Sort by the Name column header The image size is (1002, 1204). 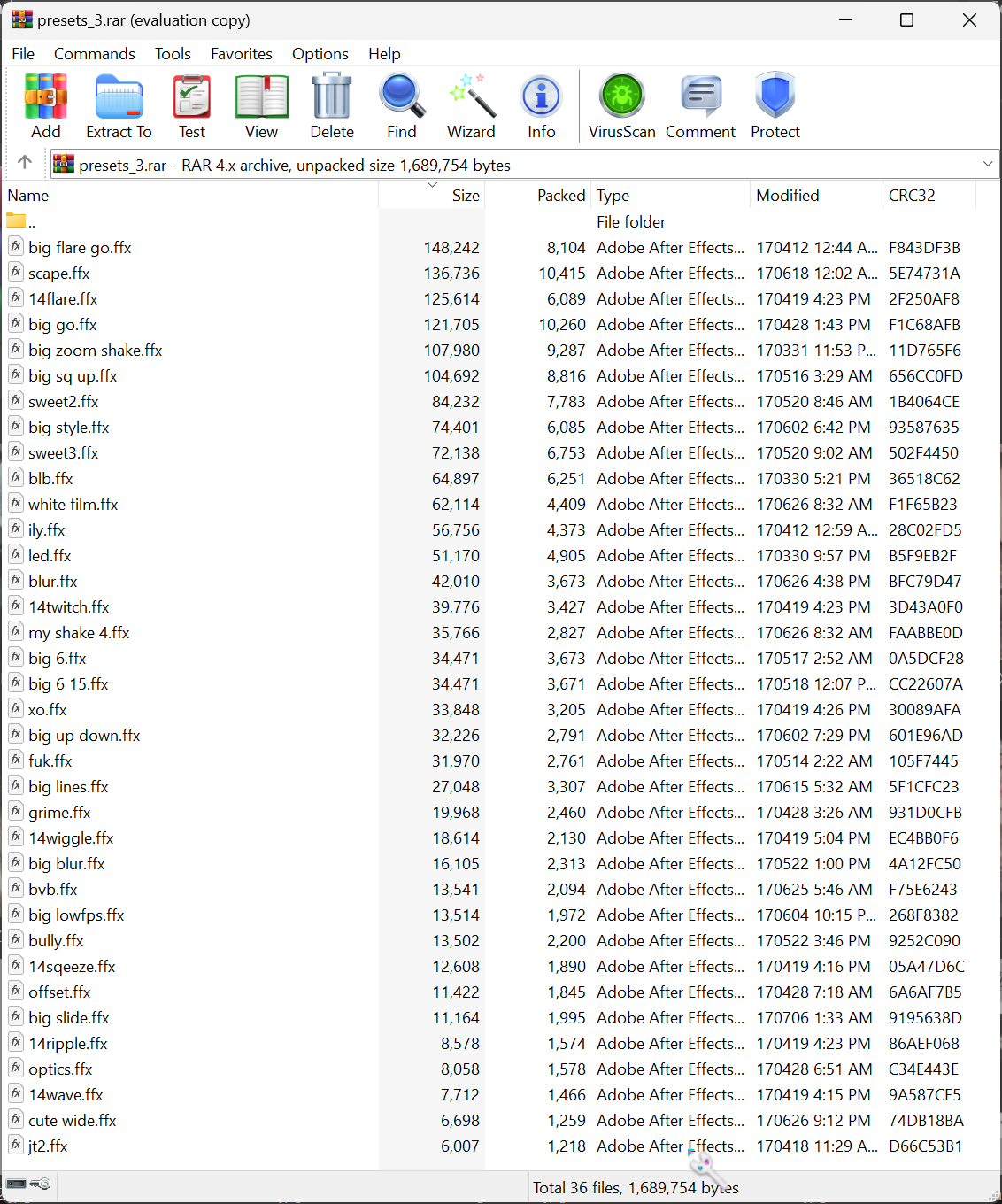click(x=191, y=196)
